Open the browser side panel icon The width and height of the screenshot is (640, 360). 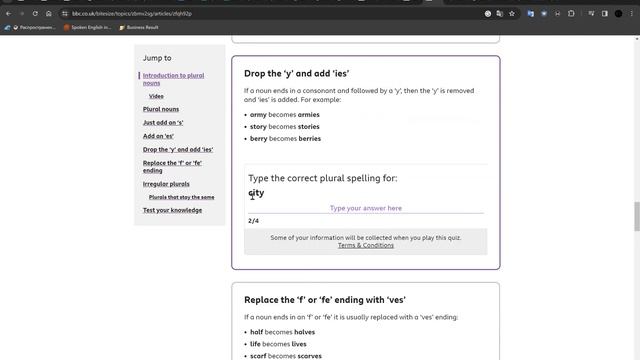[x=604, y=13]
